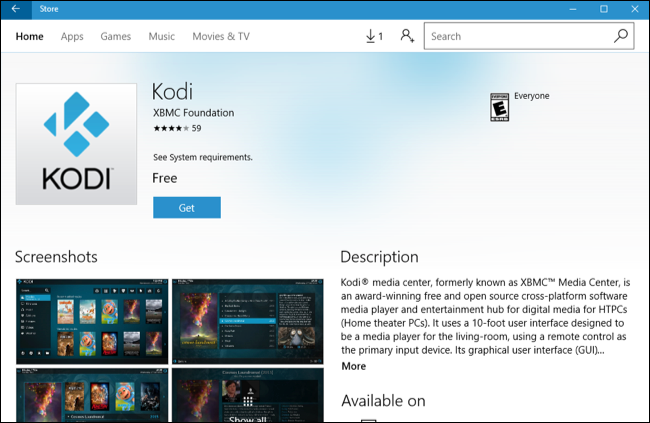
Task: Open the Home tab
Action: click(x=29, y=36)
